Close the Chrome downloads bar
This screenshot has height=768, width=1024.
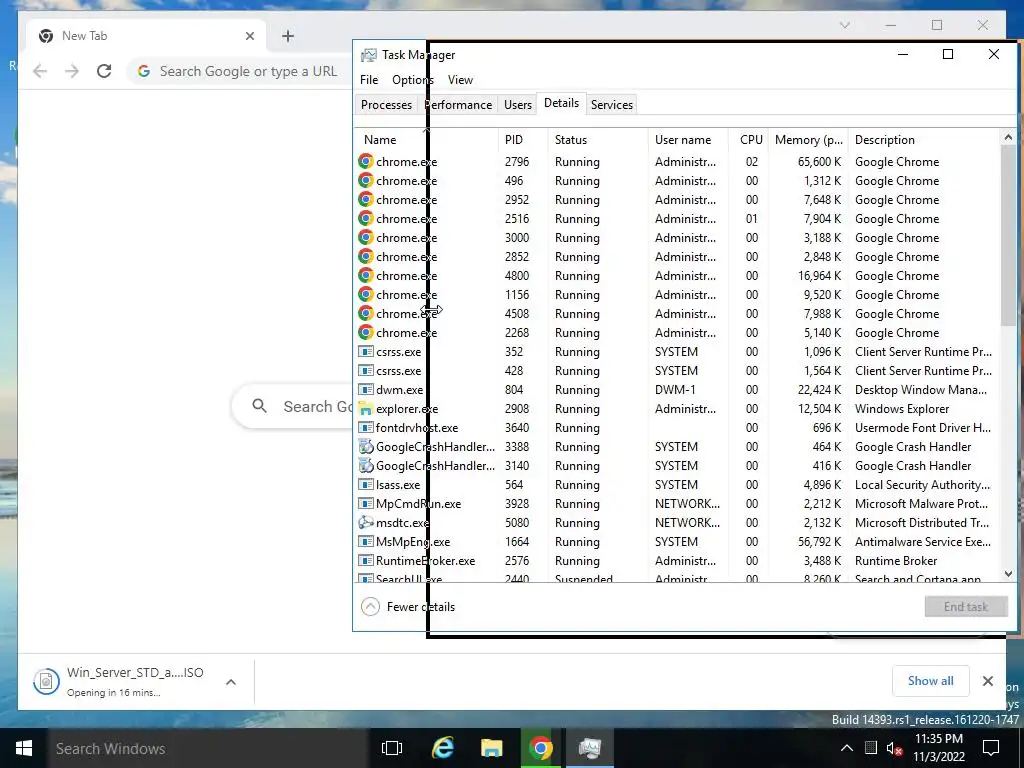[x=987, y=681]
